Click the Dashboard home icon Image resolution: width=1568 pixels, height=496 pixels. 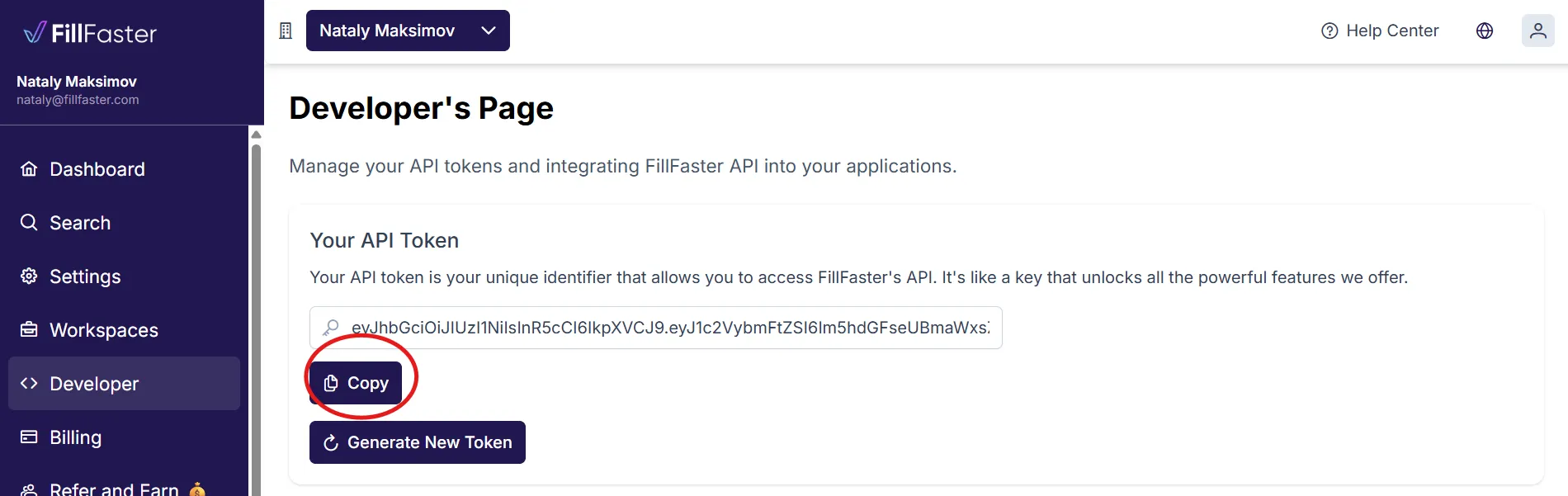click(29, 169)
